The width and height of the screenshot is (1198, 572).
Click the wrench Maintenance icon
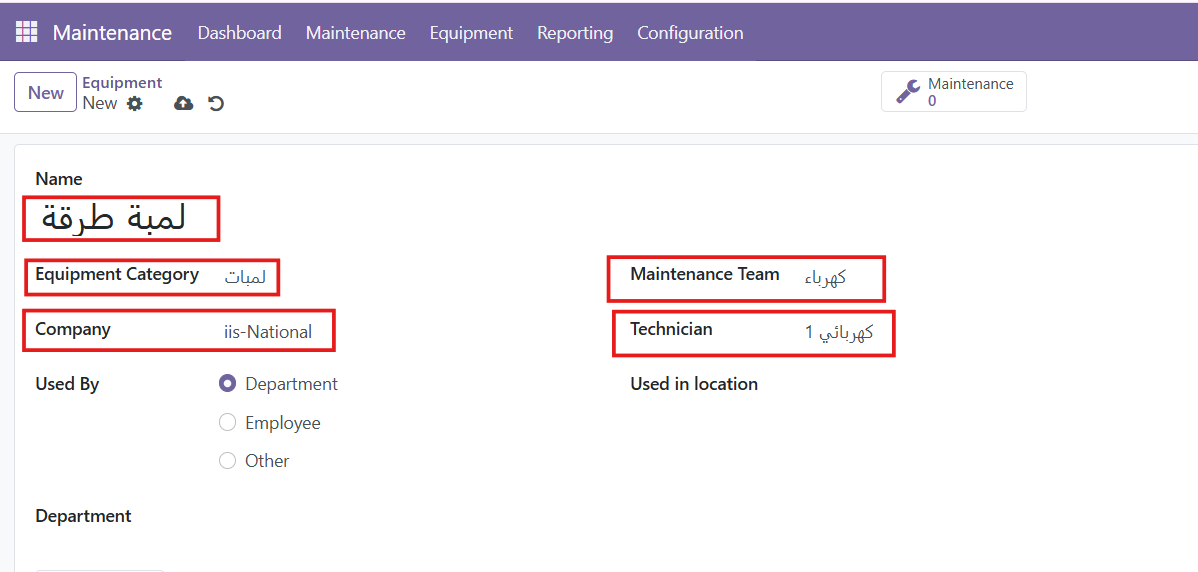[908, 92]
